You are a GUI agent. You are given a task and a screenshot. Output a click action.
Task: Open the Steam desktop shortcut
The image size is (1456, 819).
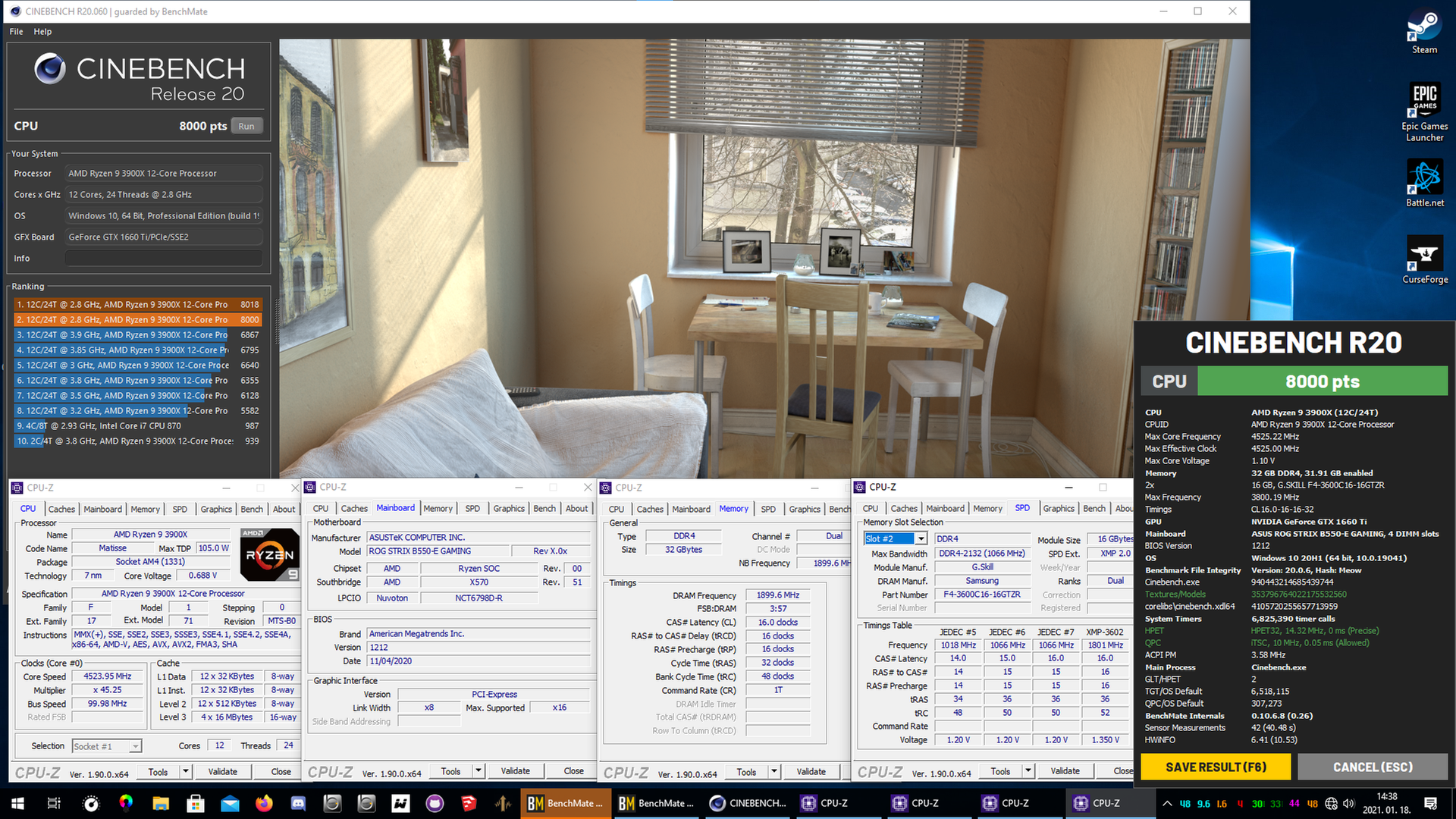click(x=1424, y=31)
